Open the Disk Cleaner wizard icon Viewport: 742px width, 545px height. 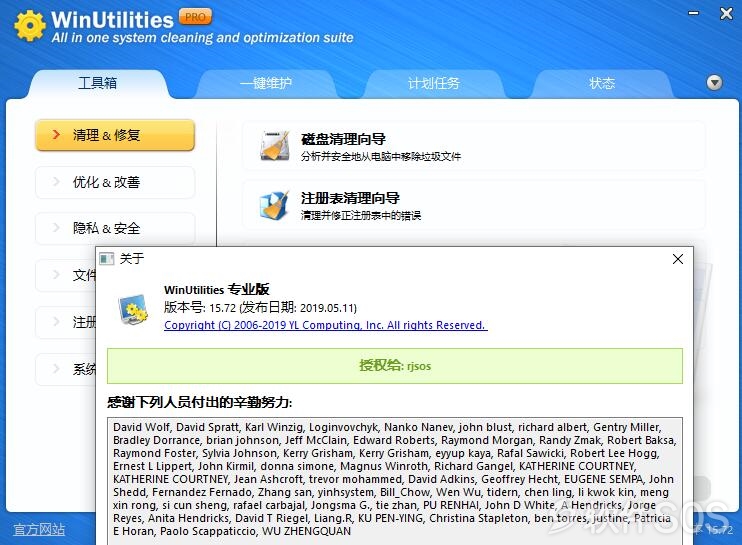point(274,146)
